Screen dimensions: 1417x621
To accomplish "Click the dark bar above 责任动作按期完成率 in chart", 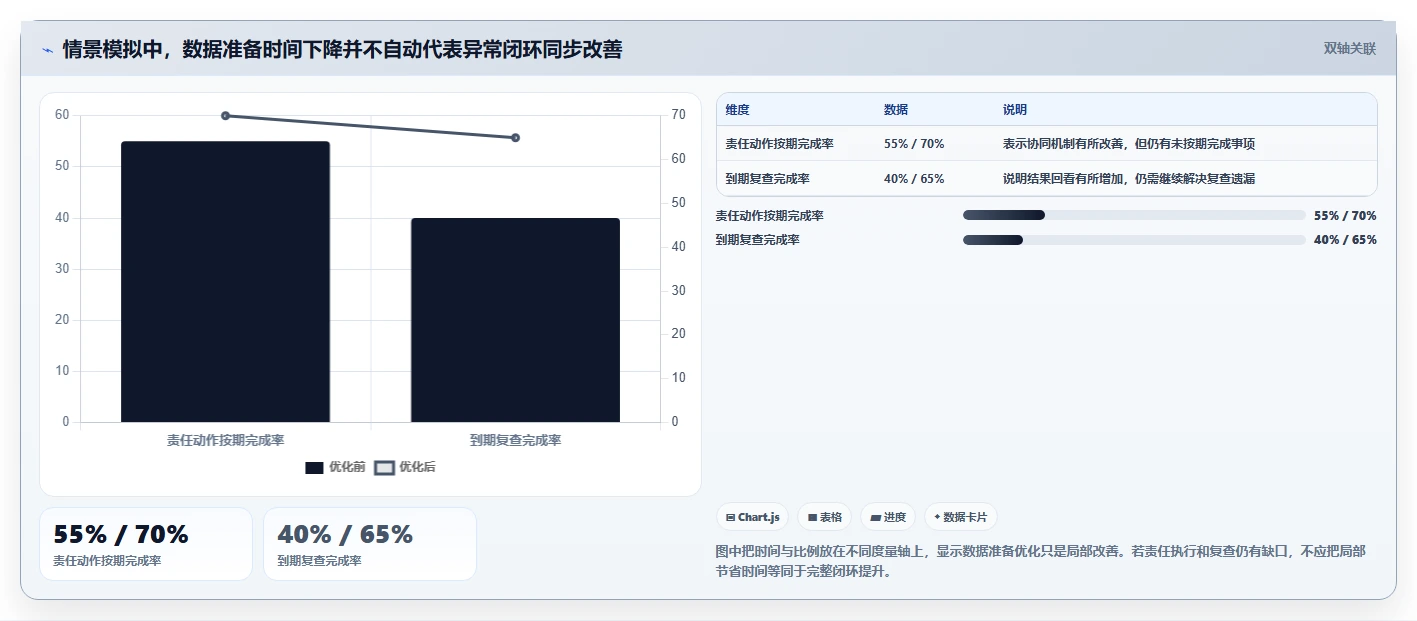I will [x=225, y=282].
